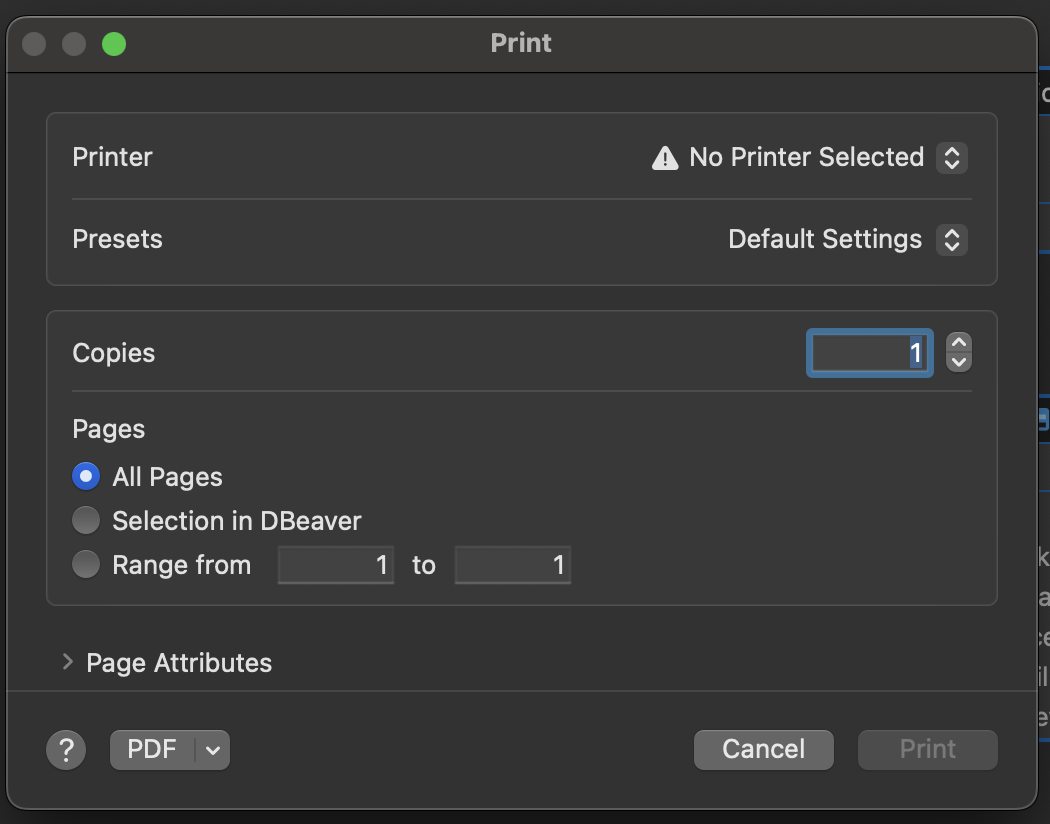
Task: Expand the Page Attributes section
Action: point(67,662)
